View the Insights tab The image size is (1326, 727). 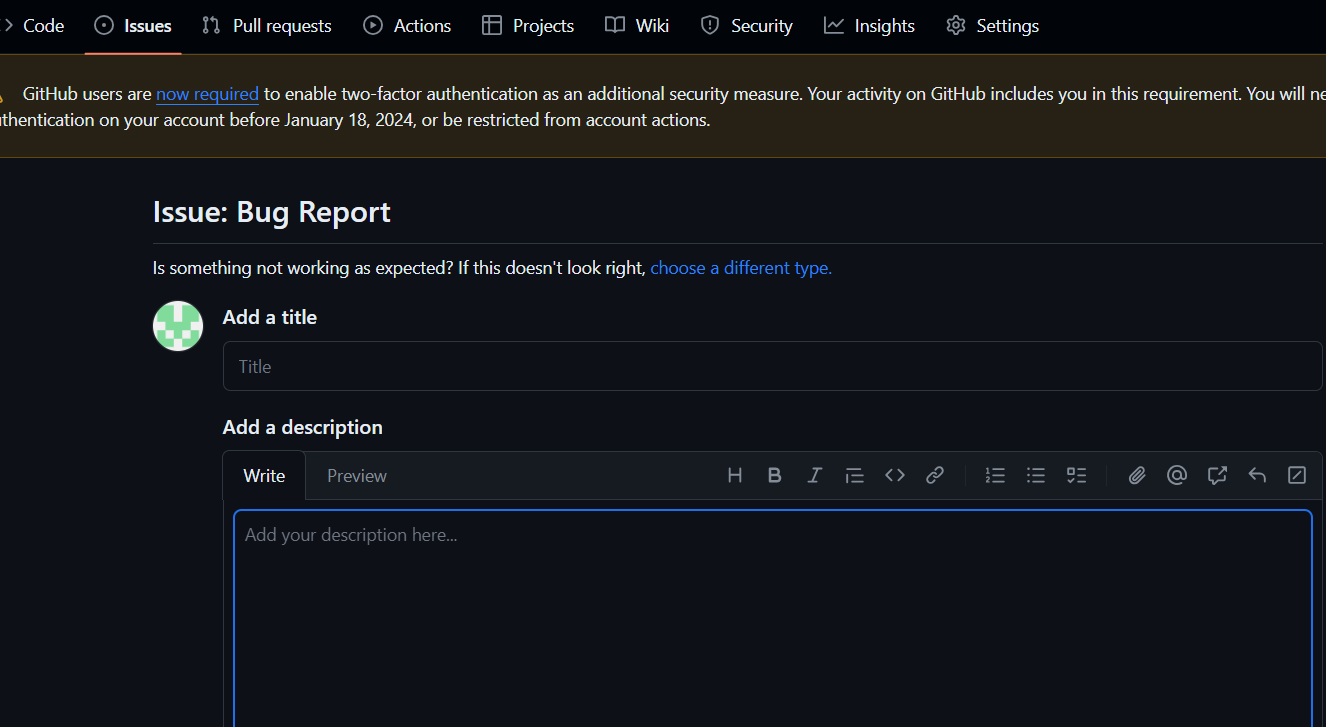coord(869,26)
